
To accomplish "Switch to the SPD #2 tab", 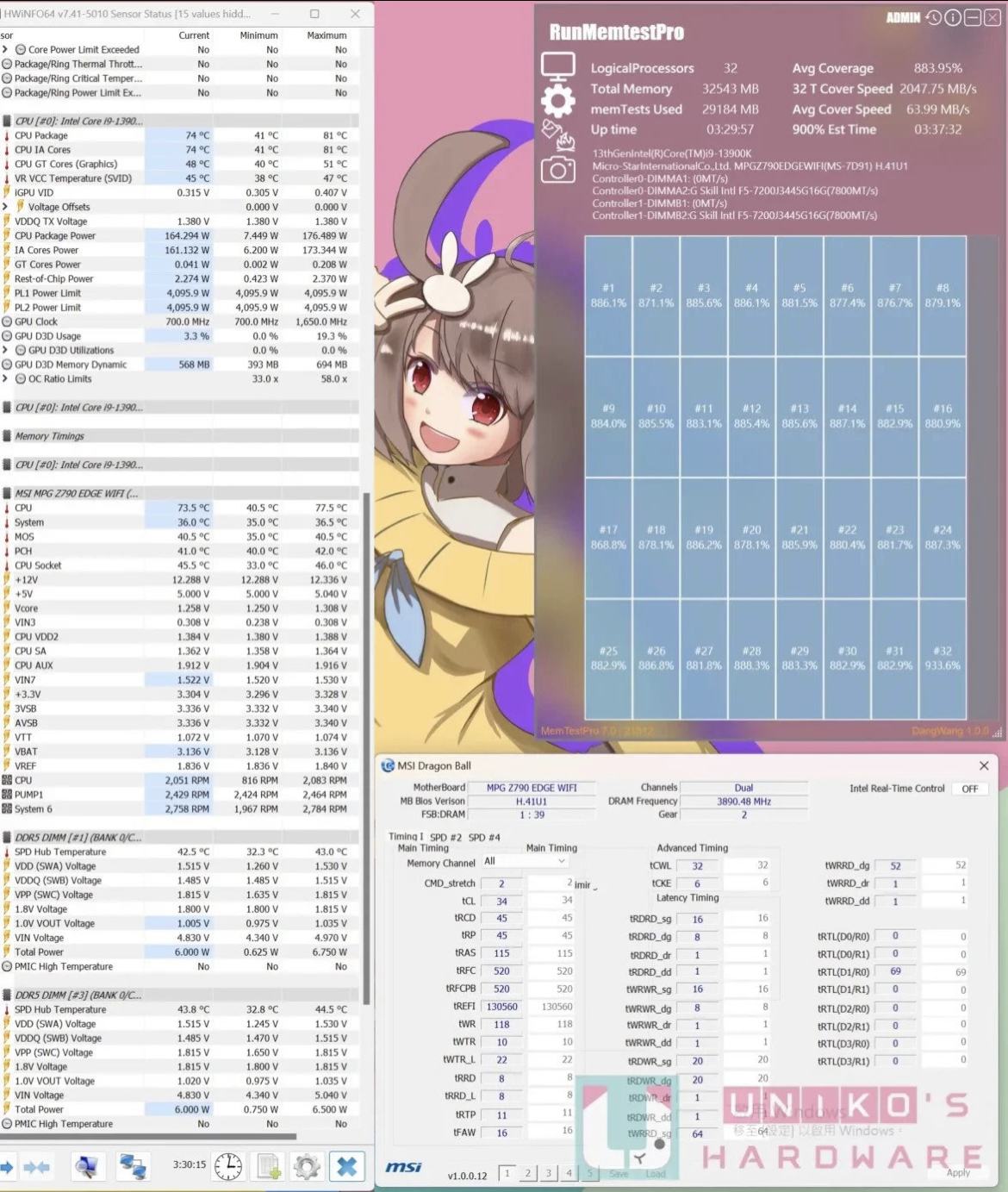I will click(446, 838).
